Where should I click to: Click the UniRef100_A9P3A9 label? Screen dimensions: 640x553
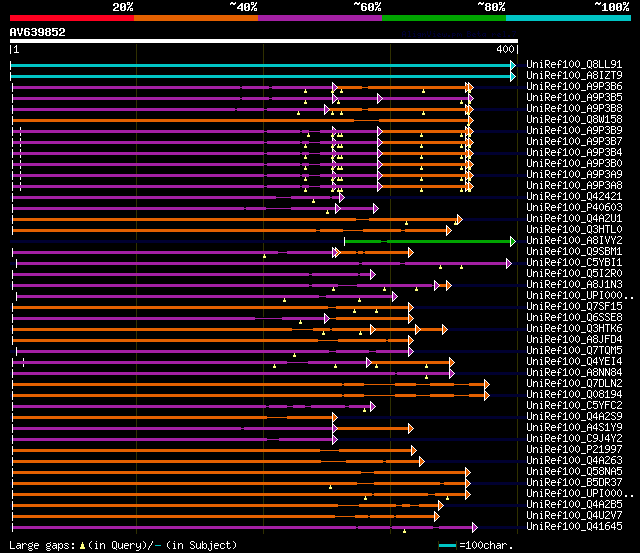[574, 175]
